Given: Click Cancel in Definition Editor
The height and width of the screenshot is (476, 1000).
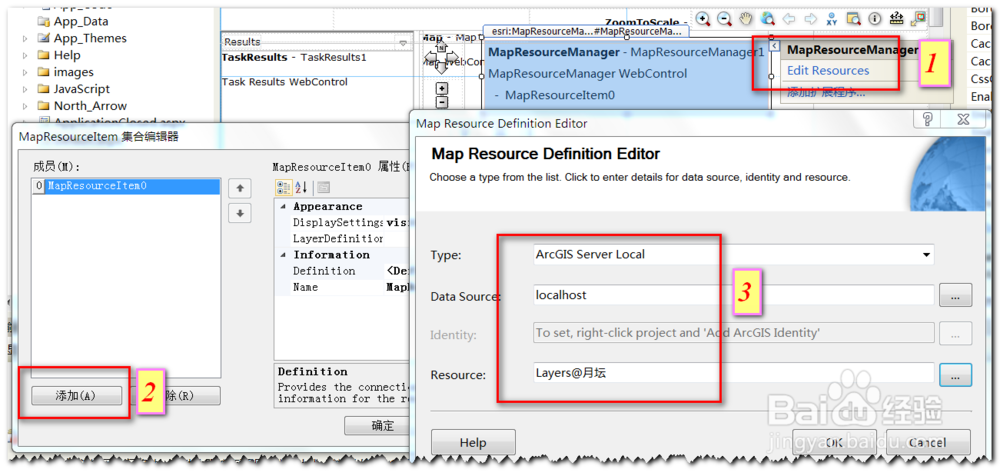Looking at the screenshot, I should [928, 442].
